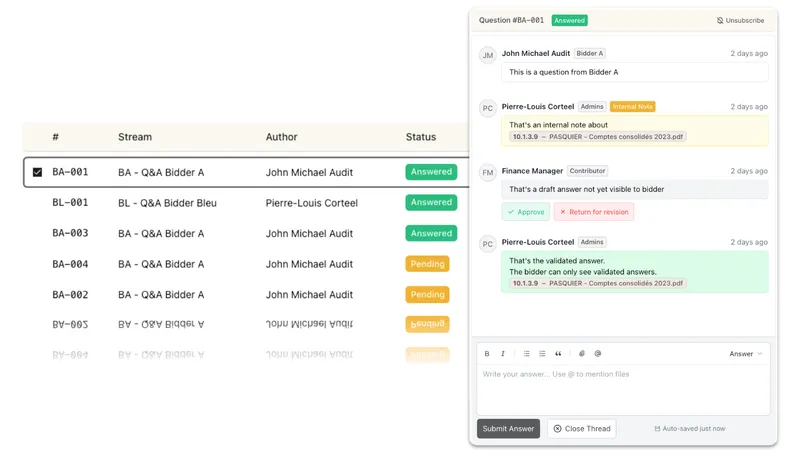Open the PDF attached to the validated answer
This screenshot has height=450, width=800.
(x=597, y=283)
